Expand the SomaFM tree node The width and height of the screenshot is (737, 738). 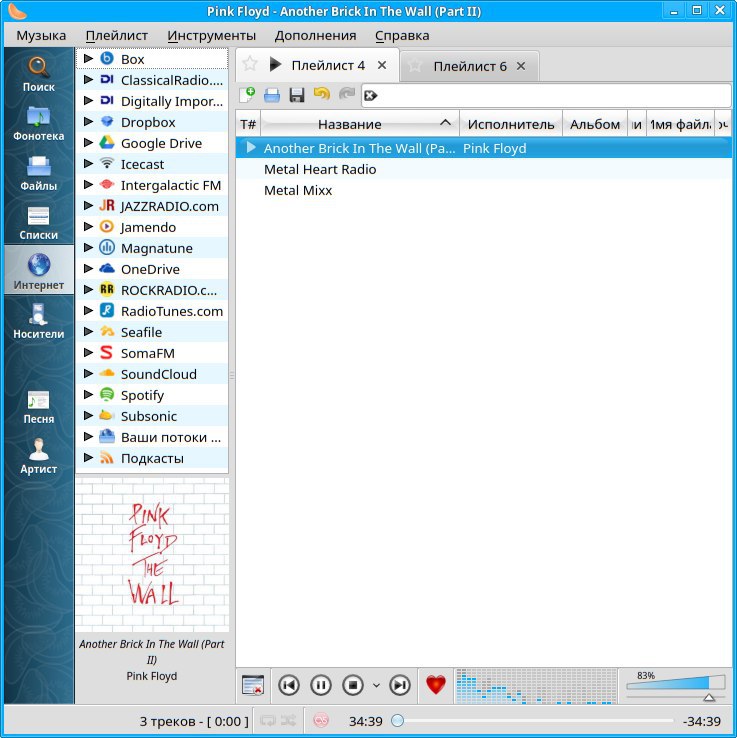88,352
